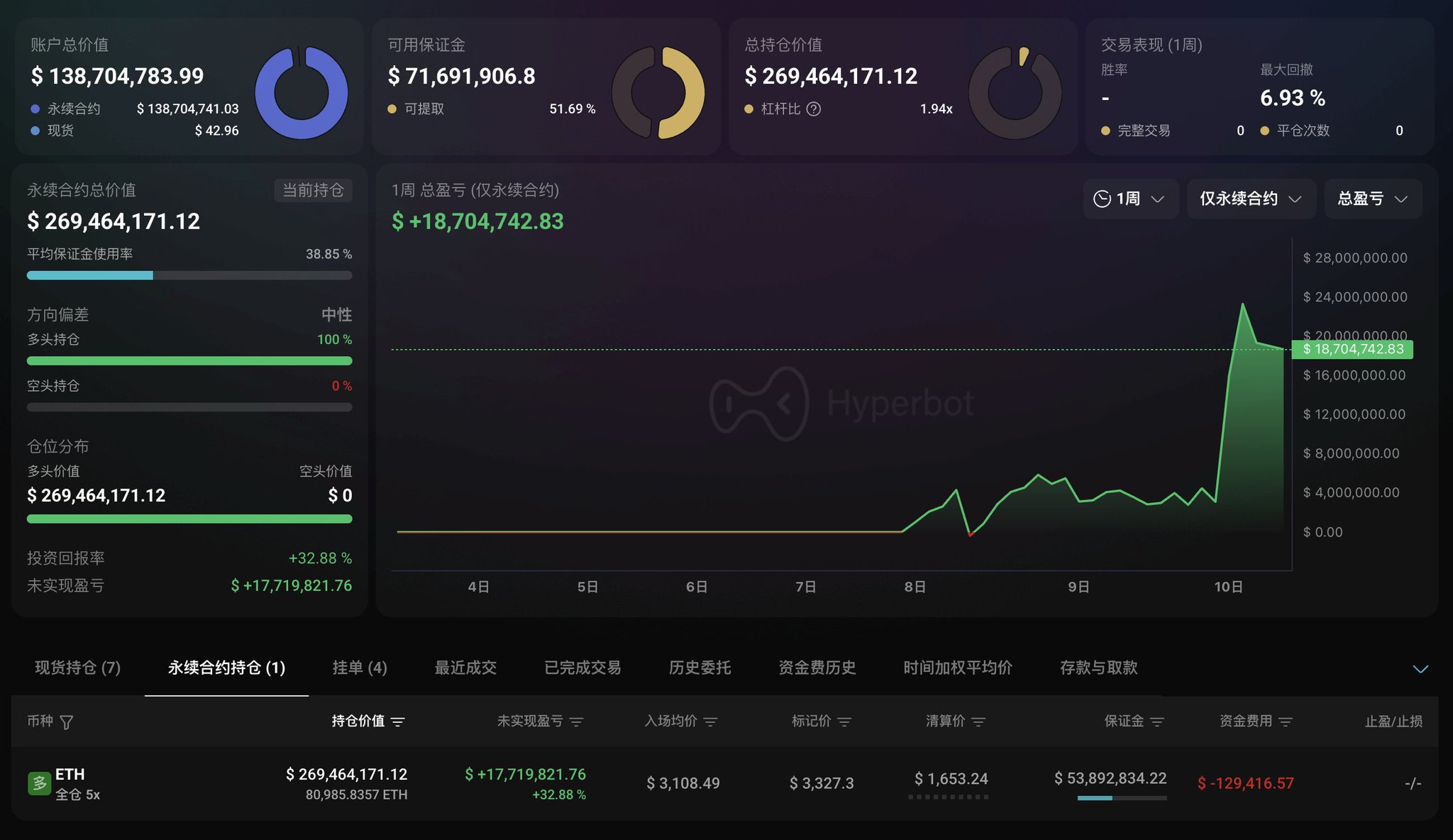Switch to 现货持仓 (7) tab

pyautogui.click(x=78, y=668)
